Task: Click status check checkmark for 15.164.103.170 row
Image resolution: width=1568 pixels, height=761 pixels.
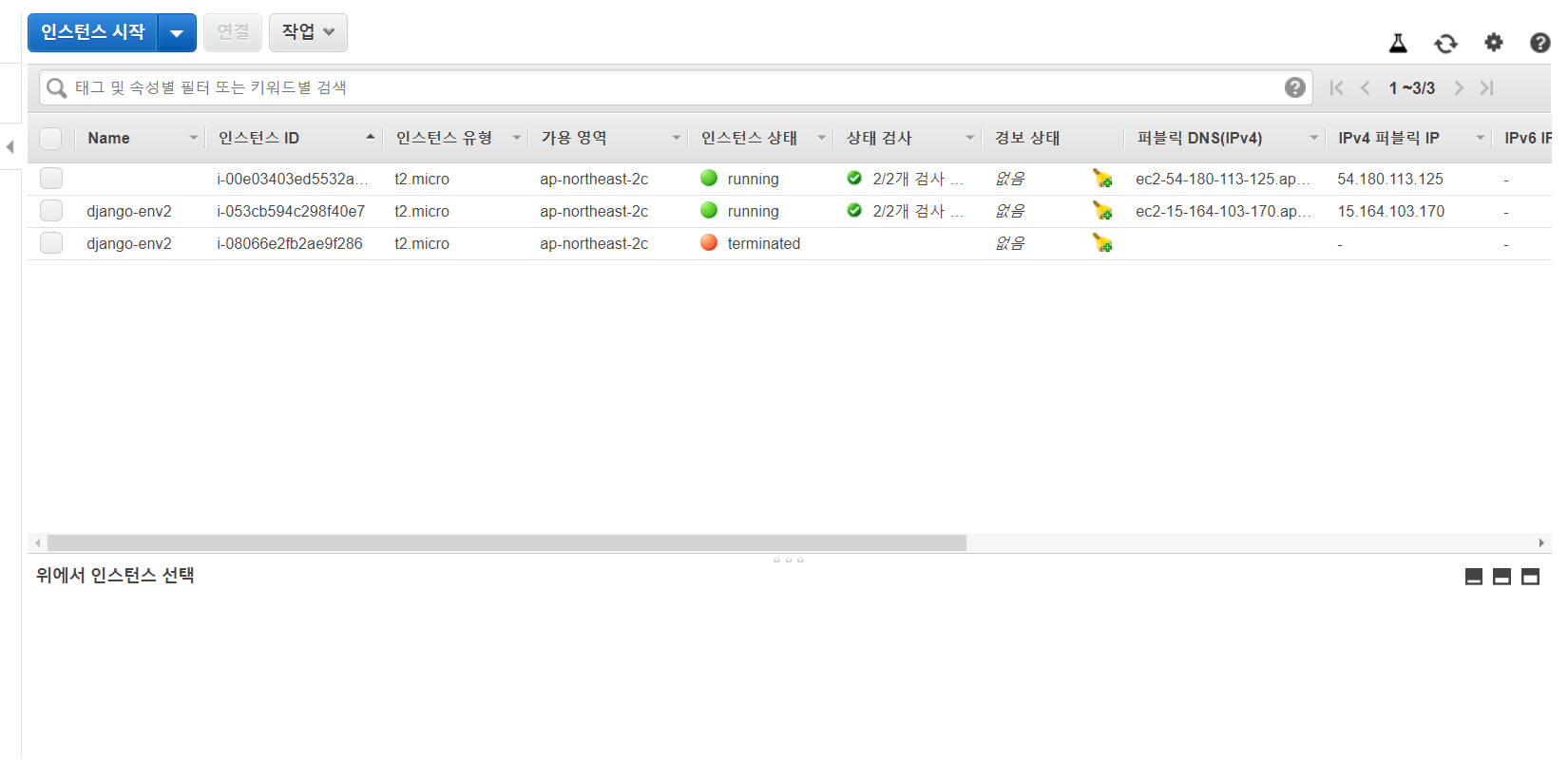Action: (854, 210)
